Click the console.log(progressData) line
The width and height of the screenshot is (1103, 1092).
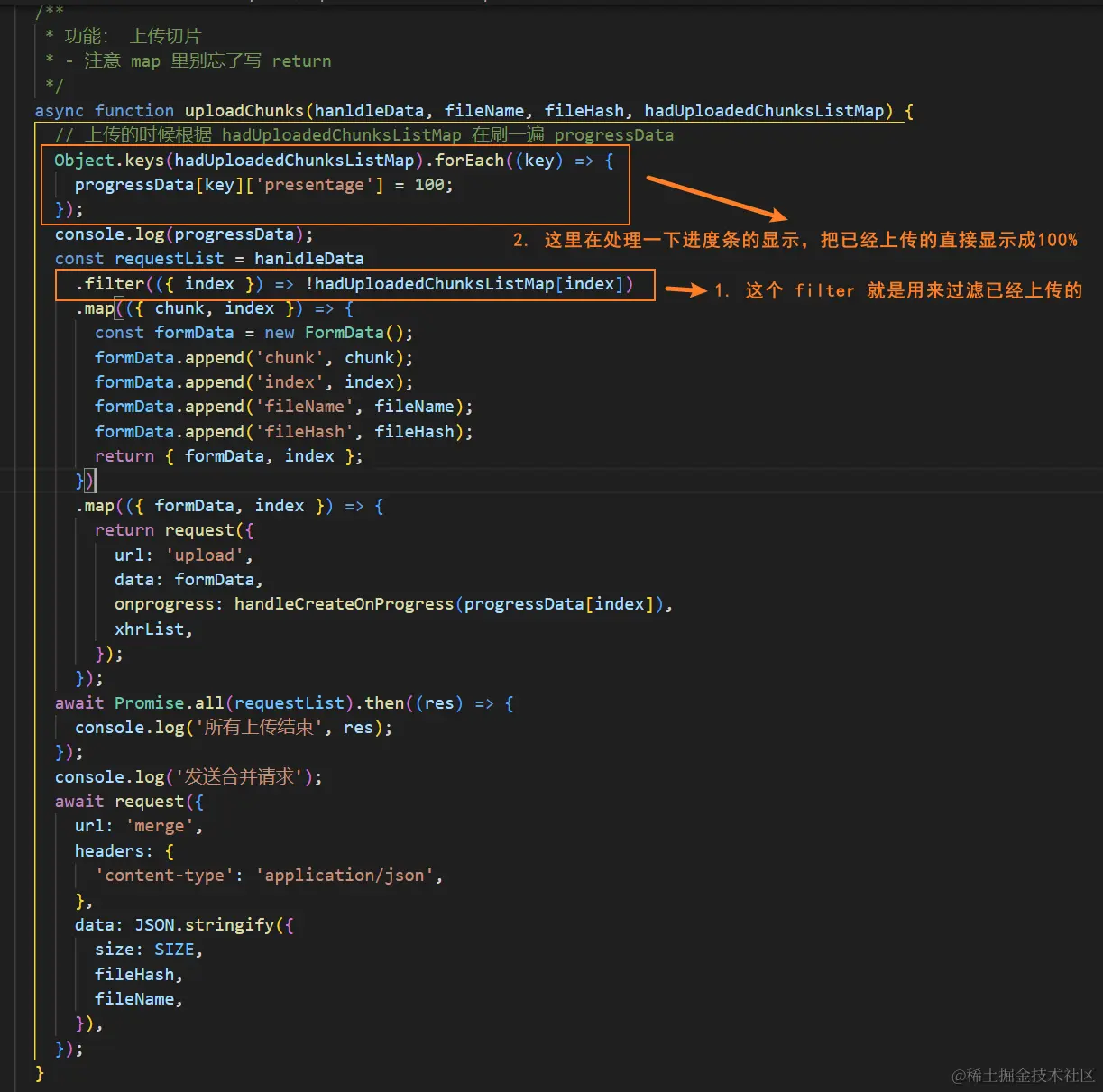[x=184, y=234]
